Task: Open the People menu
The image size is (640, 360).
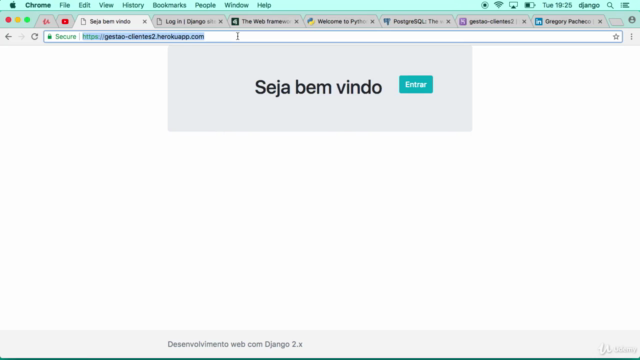Action: (x=205, y=5)
